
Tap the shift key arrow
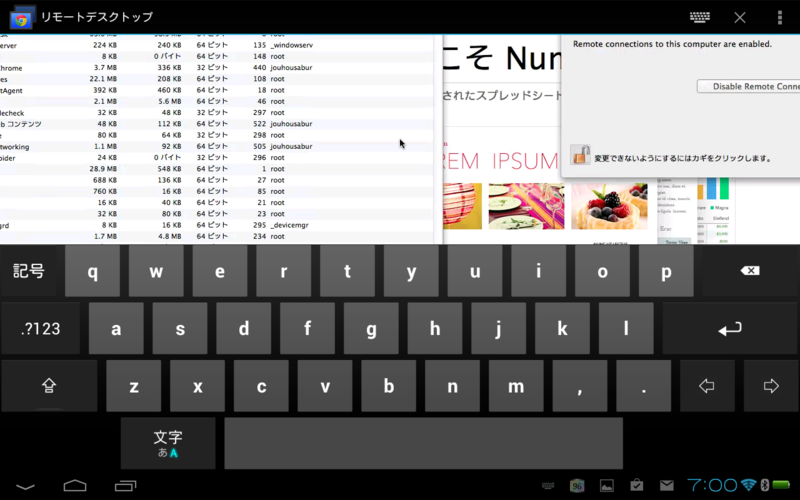(x=49, y=386)
